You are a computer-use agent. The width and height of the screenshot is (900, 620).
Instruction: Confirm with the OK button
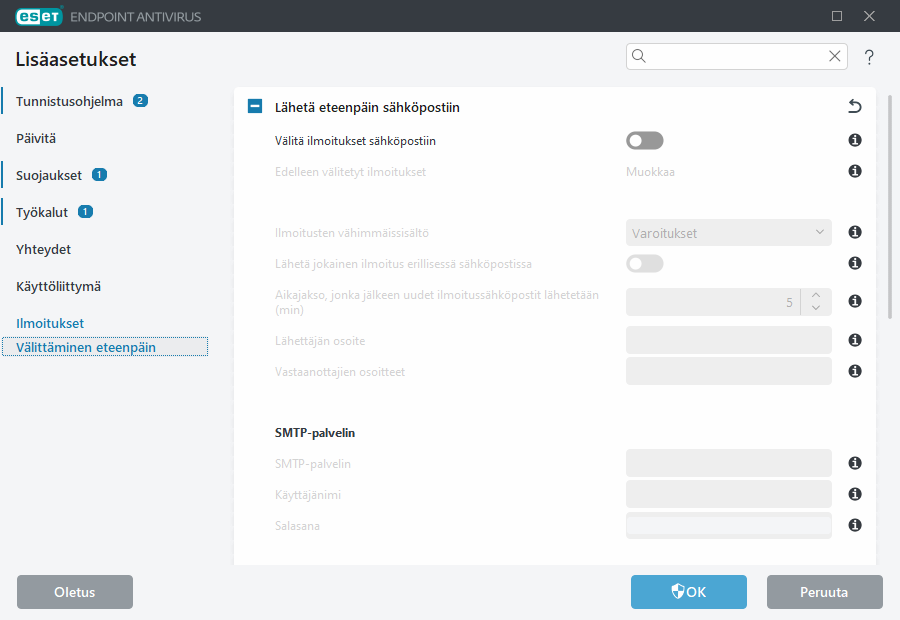click(689, 592)
